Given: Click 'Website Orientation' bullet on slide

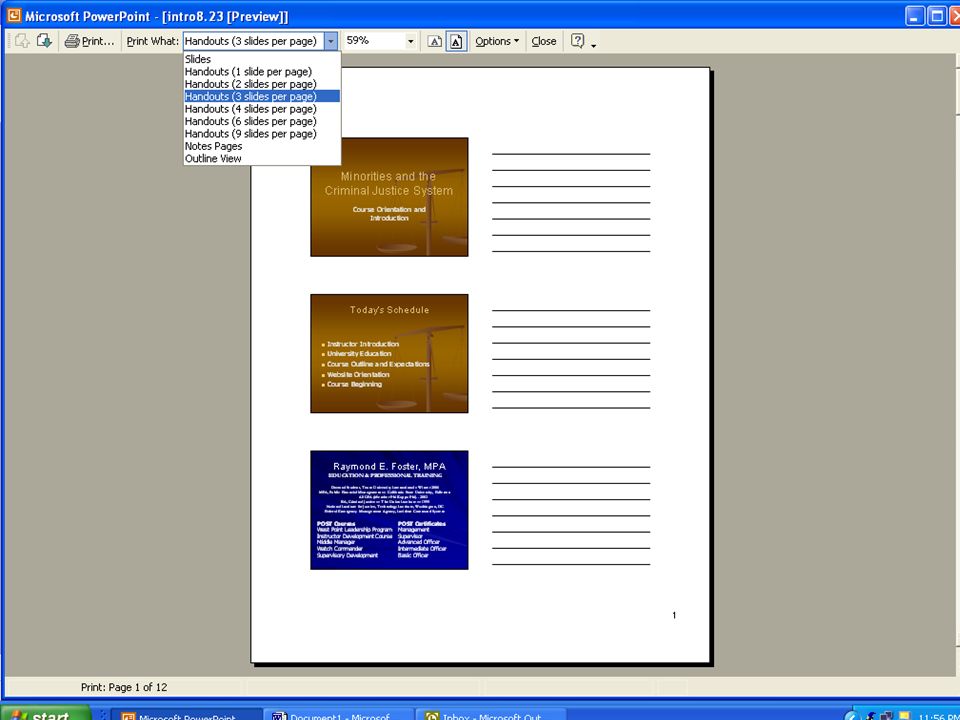Looking at the screenshot, I should point(358,374).
